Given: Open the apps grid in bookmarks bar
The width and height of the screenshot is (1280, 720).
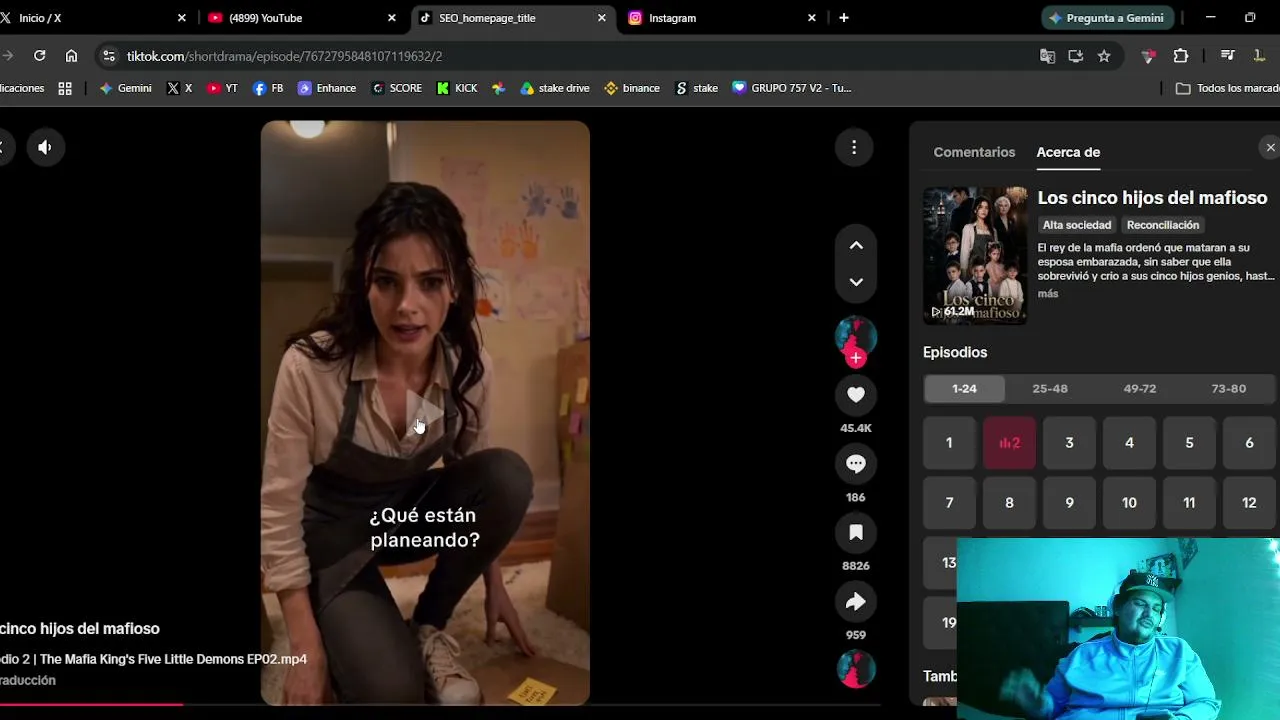Looking at the screenshot, I should click(x=65, y=88).
